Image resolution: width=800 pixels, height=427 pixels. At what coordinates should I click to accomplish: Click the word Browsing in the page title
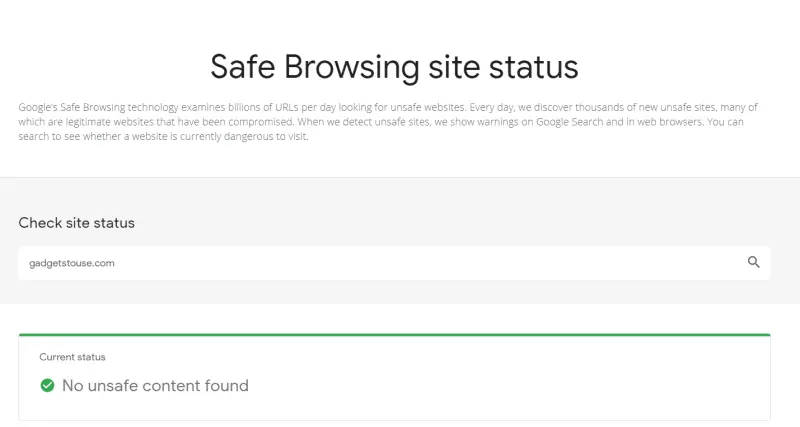(352, 67)
